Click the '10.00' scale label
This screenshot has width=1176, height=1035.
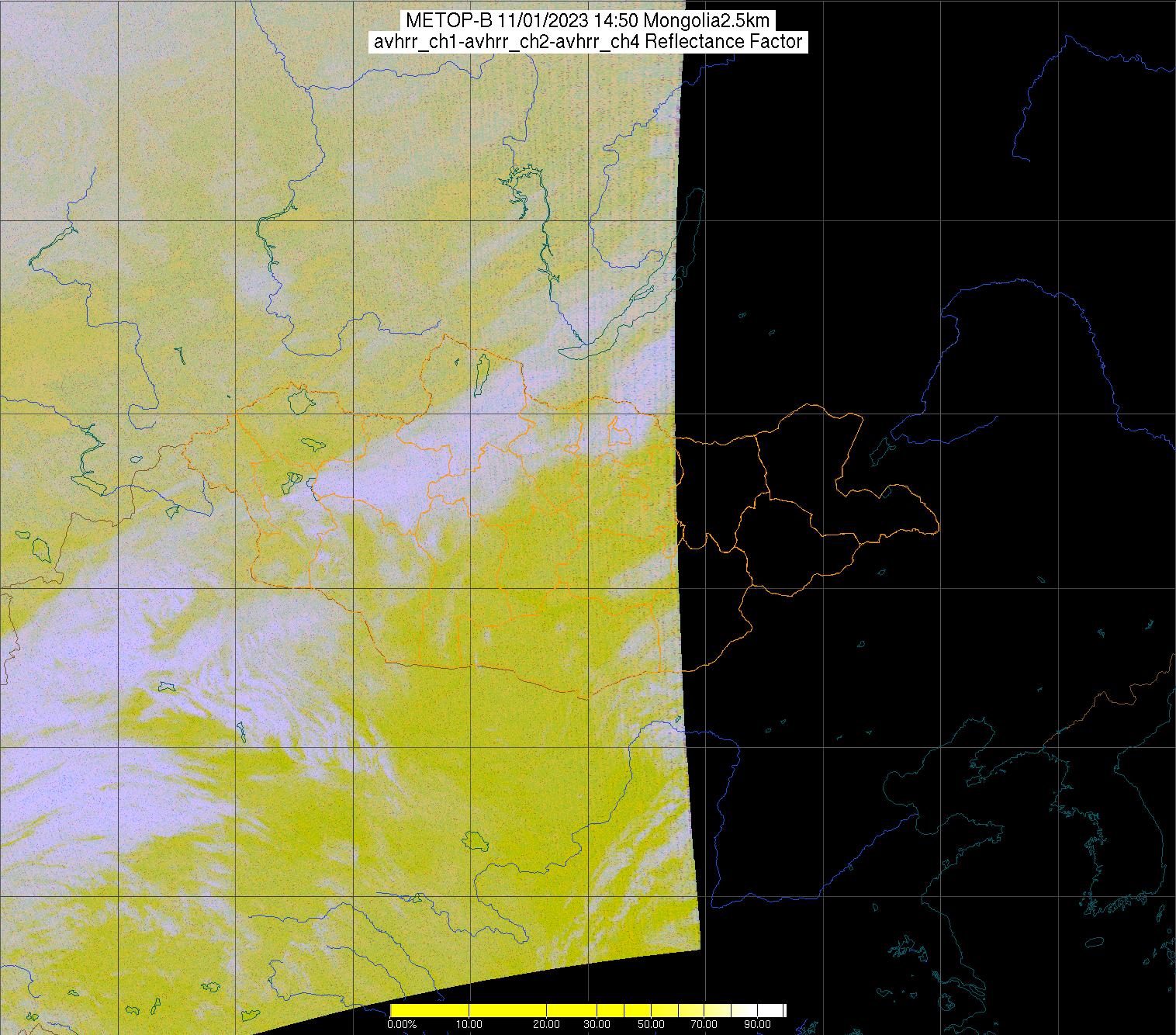[469, 1026]
